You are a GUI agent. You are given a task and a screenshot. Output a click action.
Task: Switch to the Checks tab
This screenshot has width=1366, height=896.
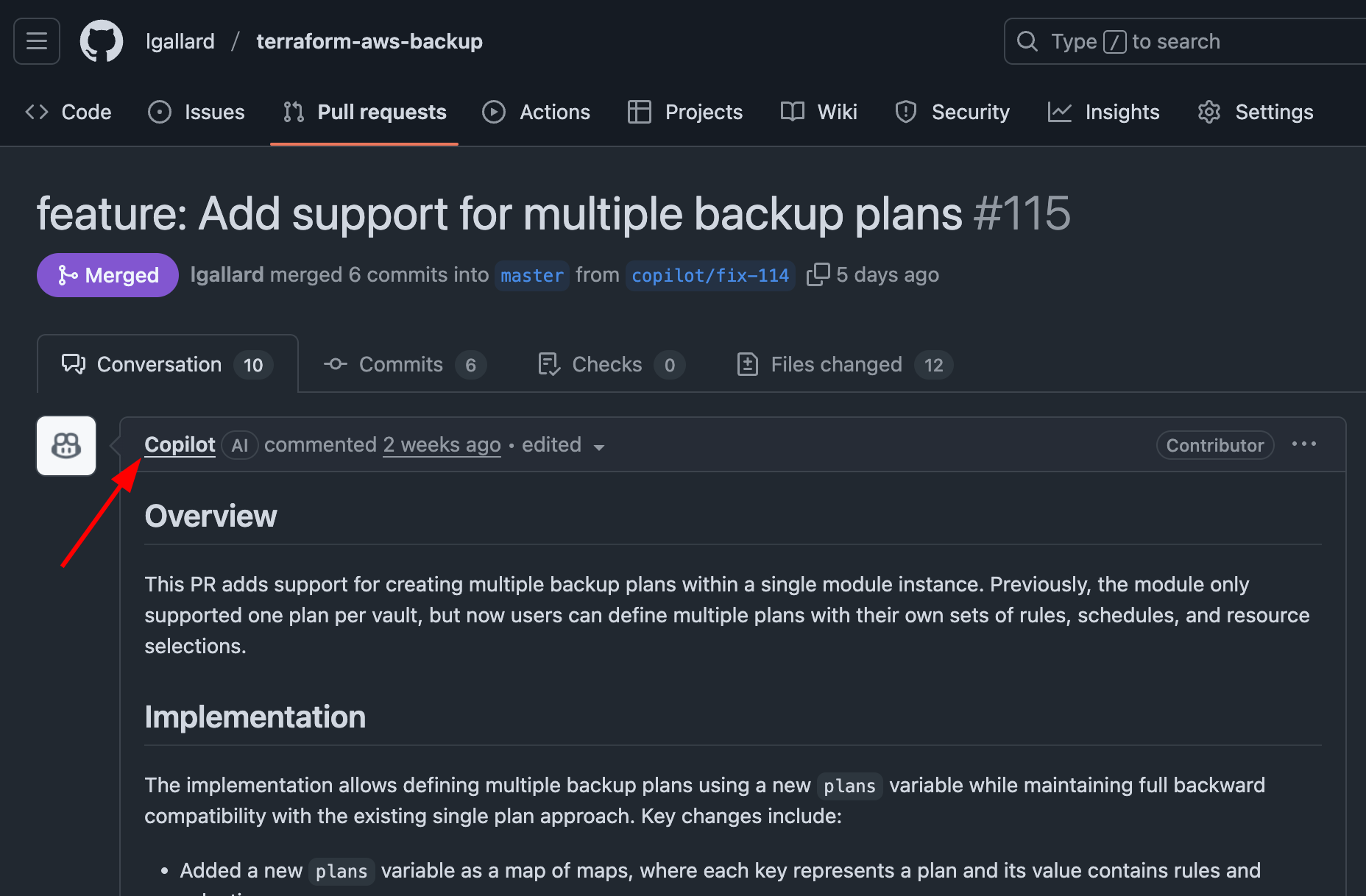point(611,365)
